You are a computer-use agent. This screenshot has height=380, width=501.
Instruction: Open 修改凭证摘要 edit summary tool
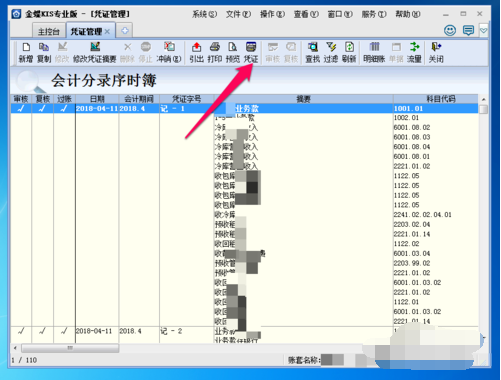95,53
